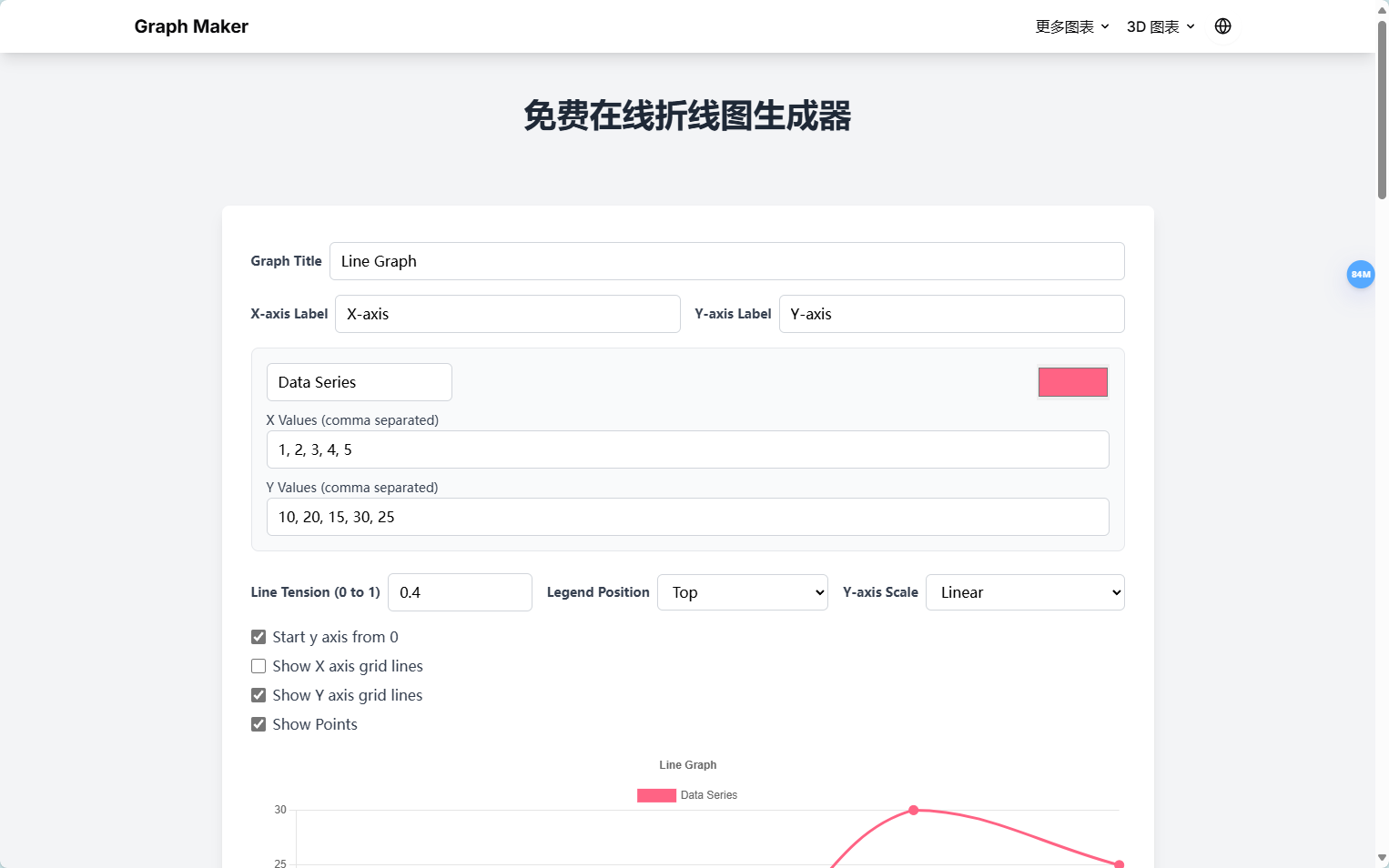Screen dimensions: 1389x868
Task: Click the blue 84M floating badge
Action: coord(1360,274)
